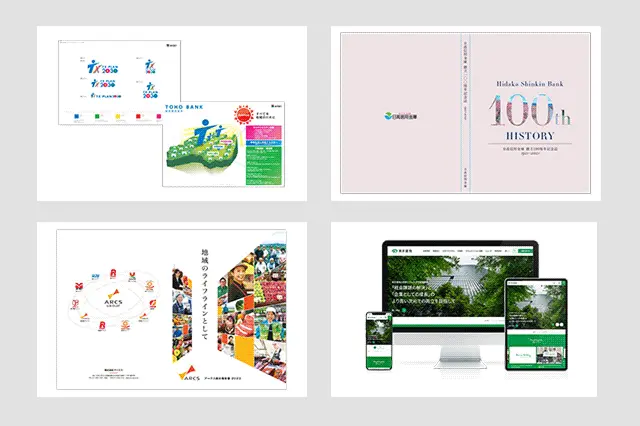
Task: Click the ARCS logo at cover bottom
Action: (189, 374)
